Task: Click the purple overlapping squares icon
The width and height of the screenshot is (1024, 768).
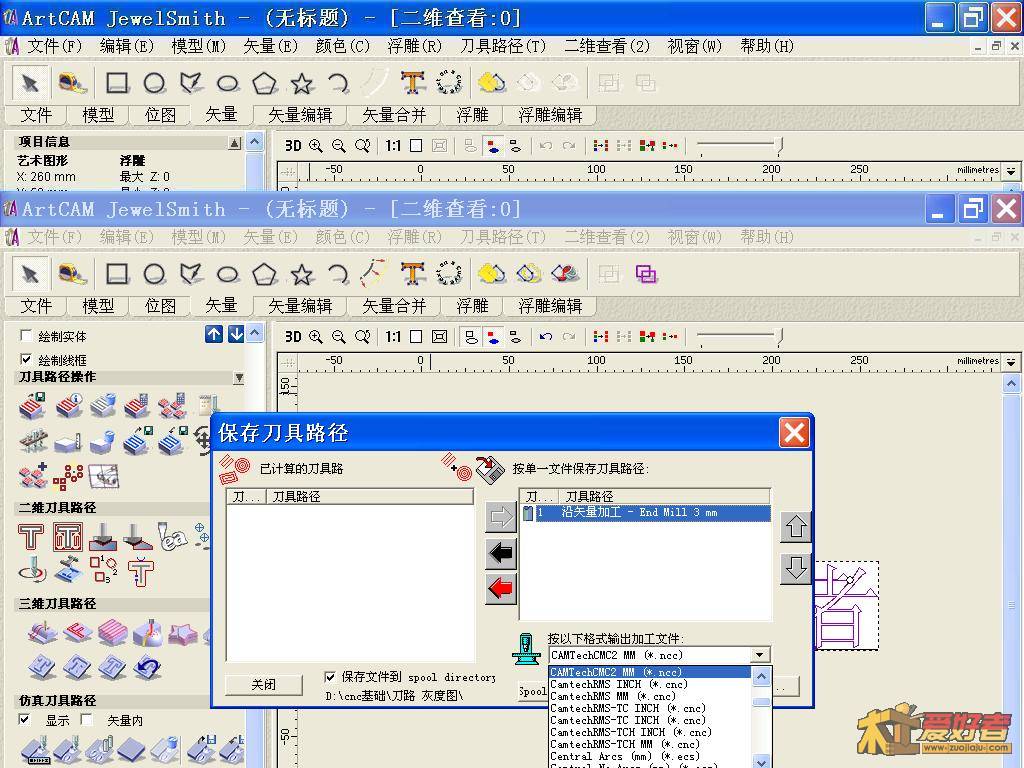Action: 645,274
